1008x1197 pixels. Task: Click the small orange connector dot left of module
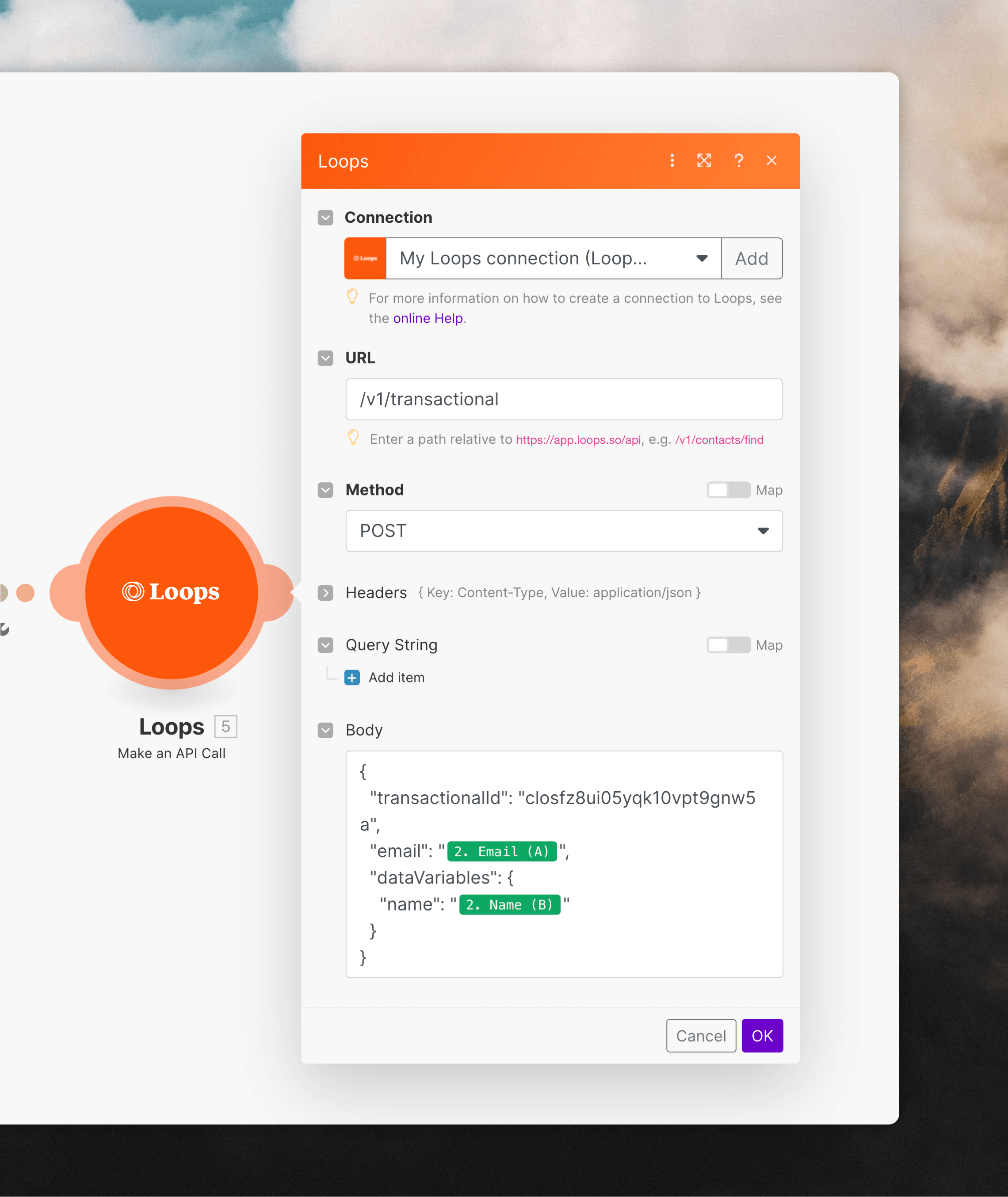(x=25, y=592)
